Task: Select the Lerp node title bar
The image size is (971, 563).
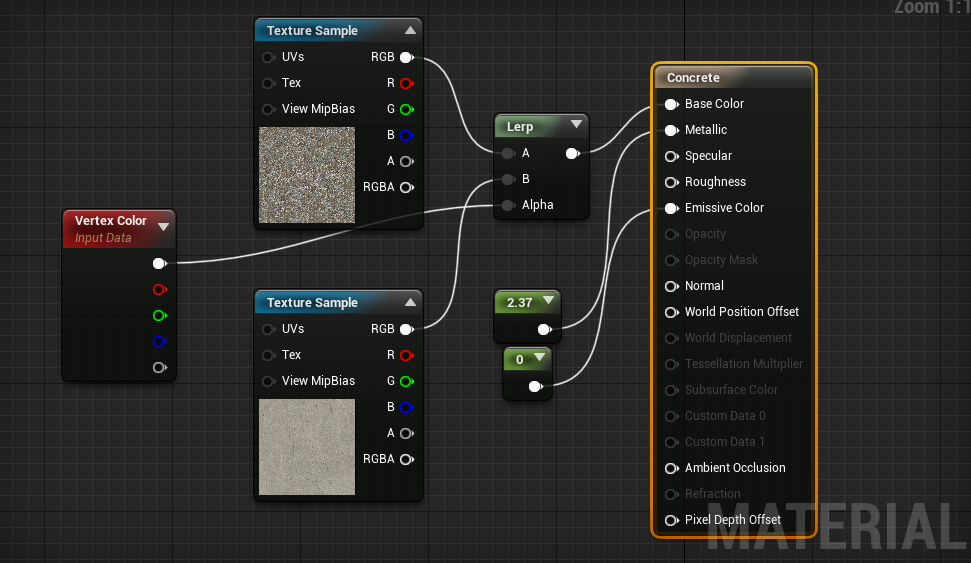Action: pyautogui.click(x=541, y=126)
